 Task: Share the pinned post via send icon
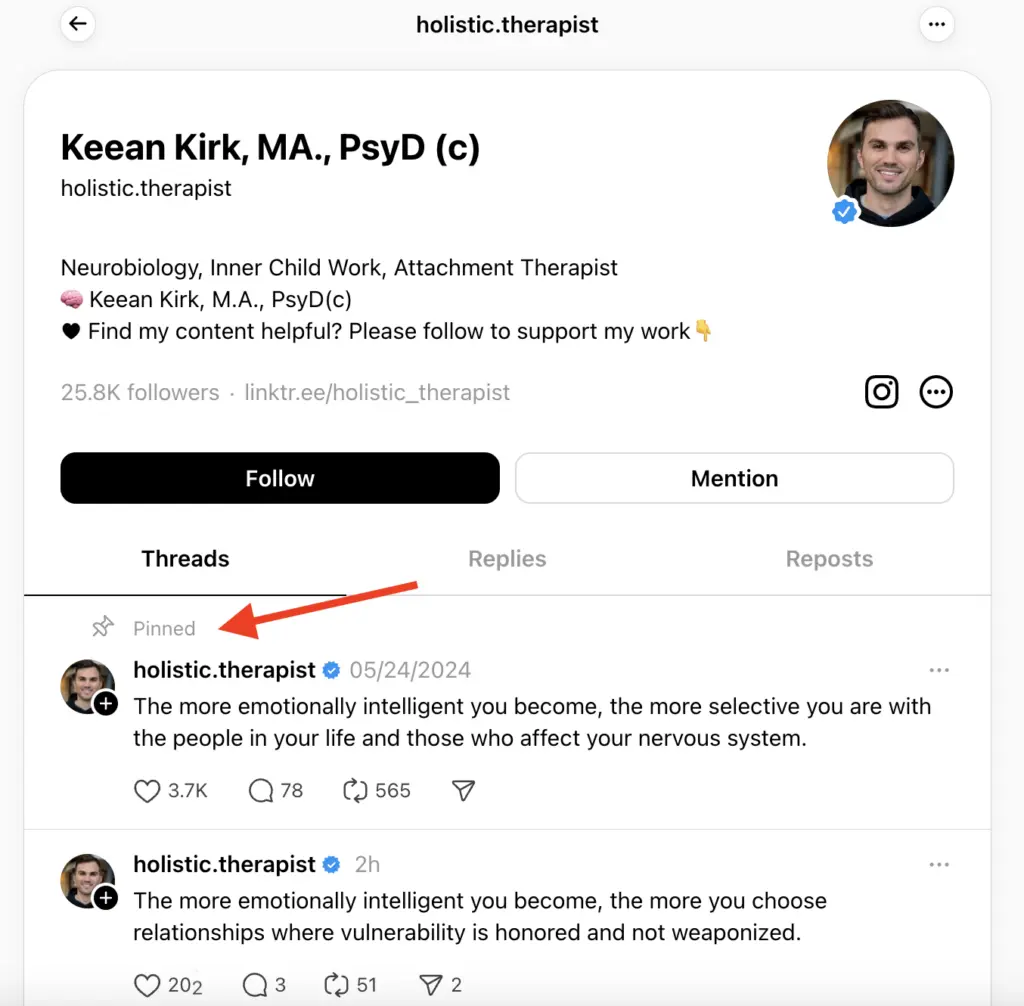coord(463,791)
